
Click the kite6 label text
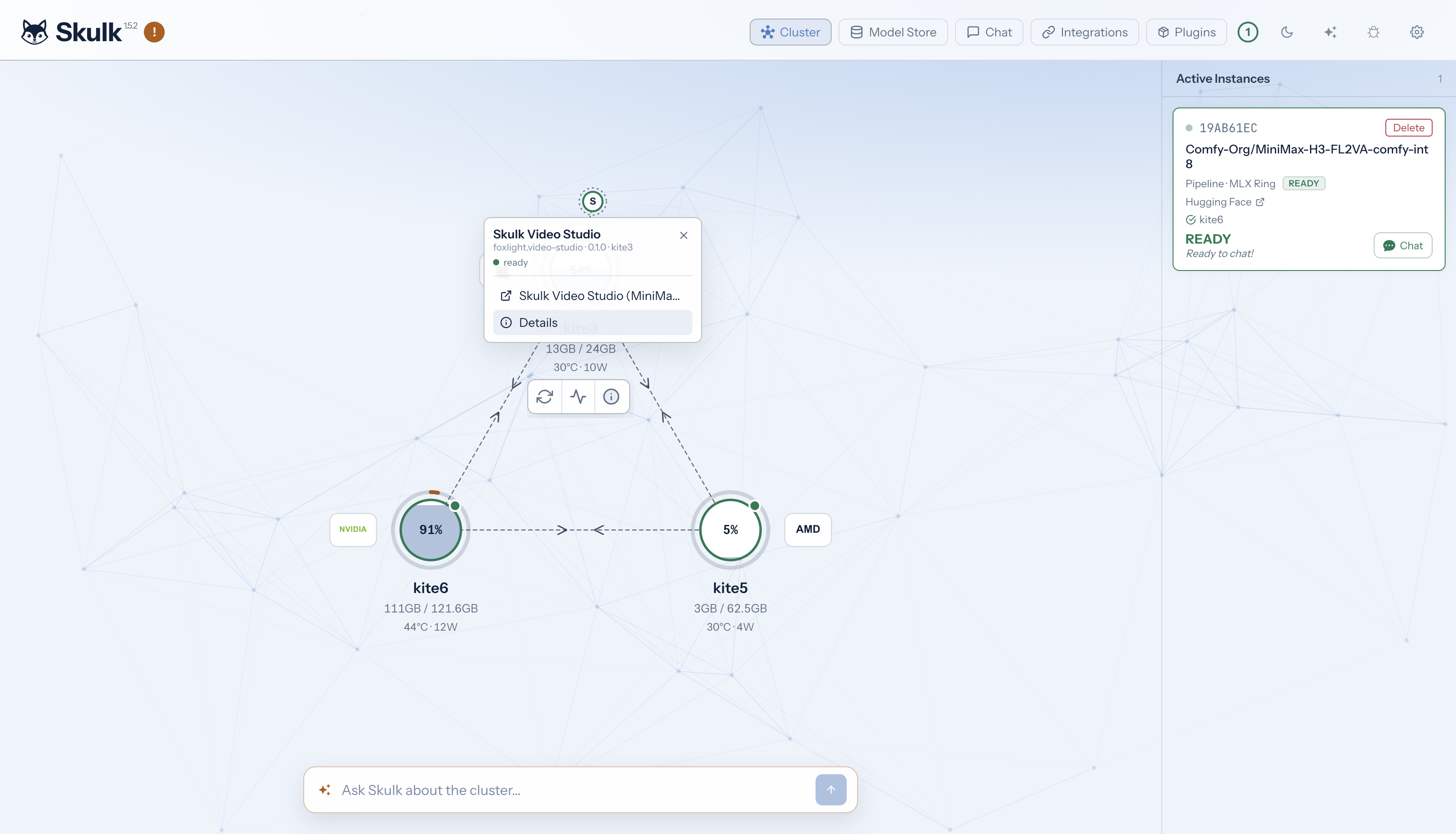431,588
